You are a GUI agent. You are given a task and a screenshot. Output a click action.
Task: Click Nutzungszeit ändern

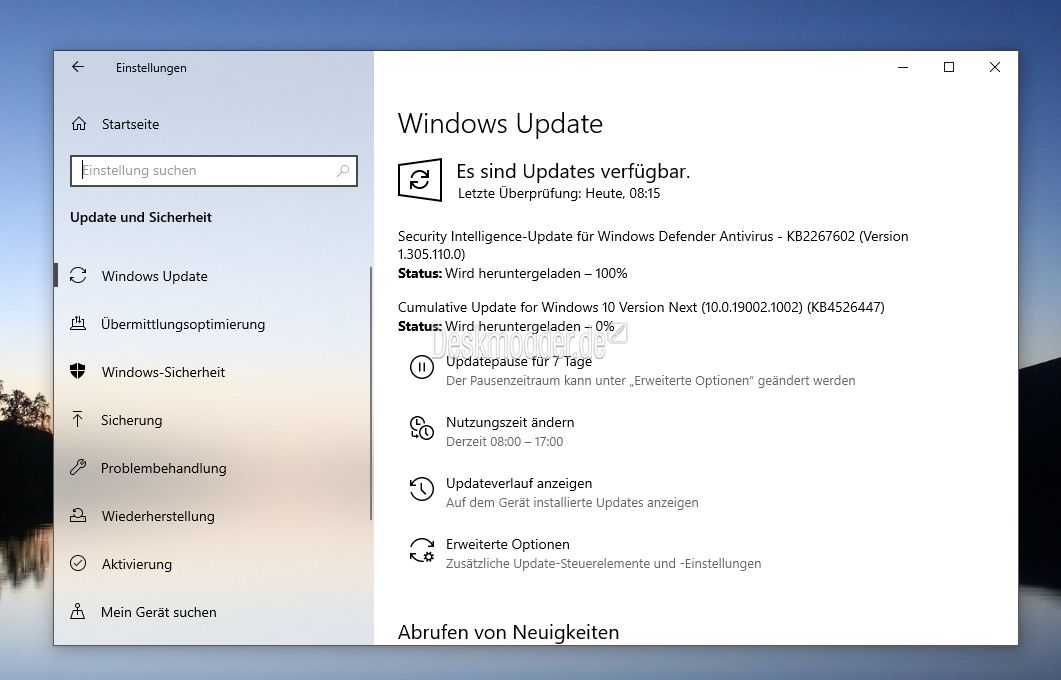510,422
